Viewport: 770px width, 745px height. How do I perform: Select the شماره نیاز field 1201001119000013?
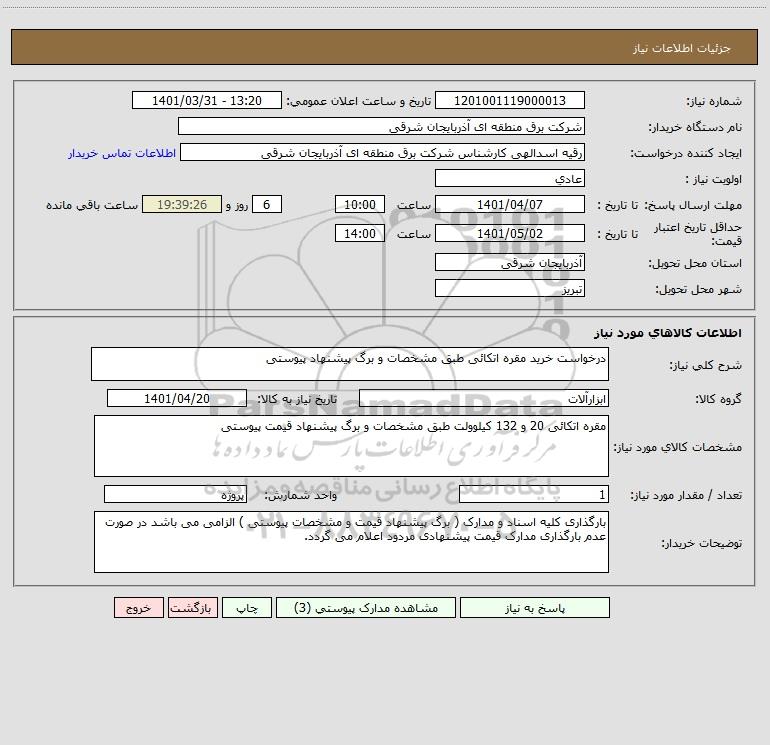pos(510,100)
